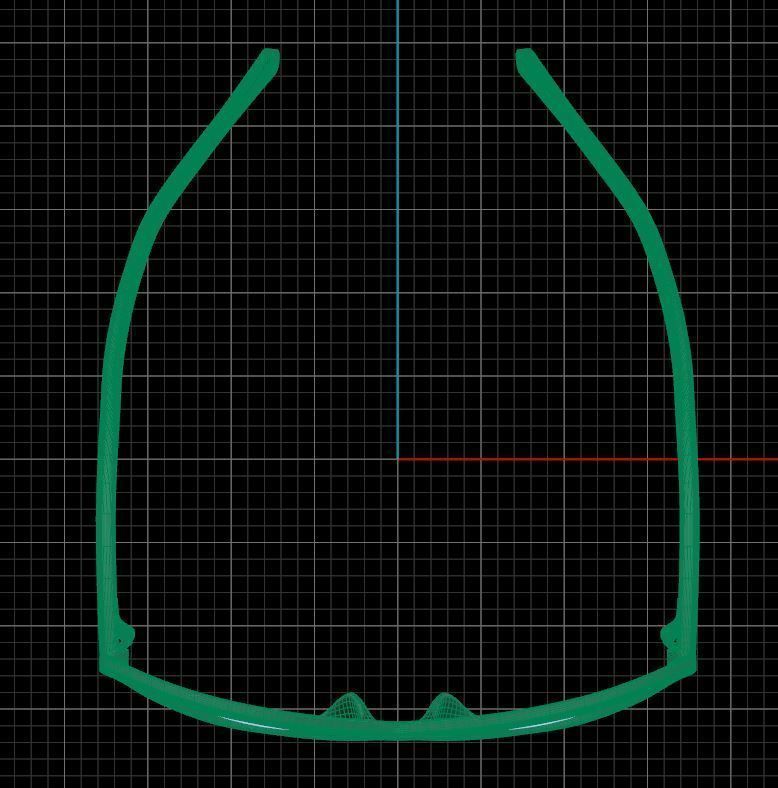Select the right temple arm tip
The width and height of the screenshot is (778, 788).
526,60
